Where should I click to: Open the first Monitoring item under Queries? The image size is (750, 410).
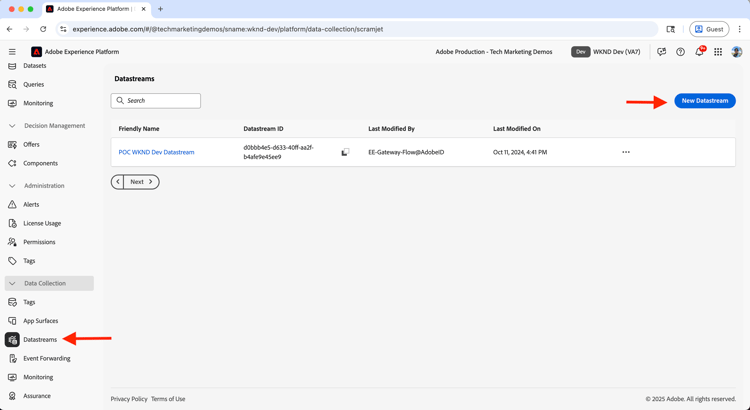[x=38, y=103]
